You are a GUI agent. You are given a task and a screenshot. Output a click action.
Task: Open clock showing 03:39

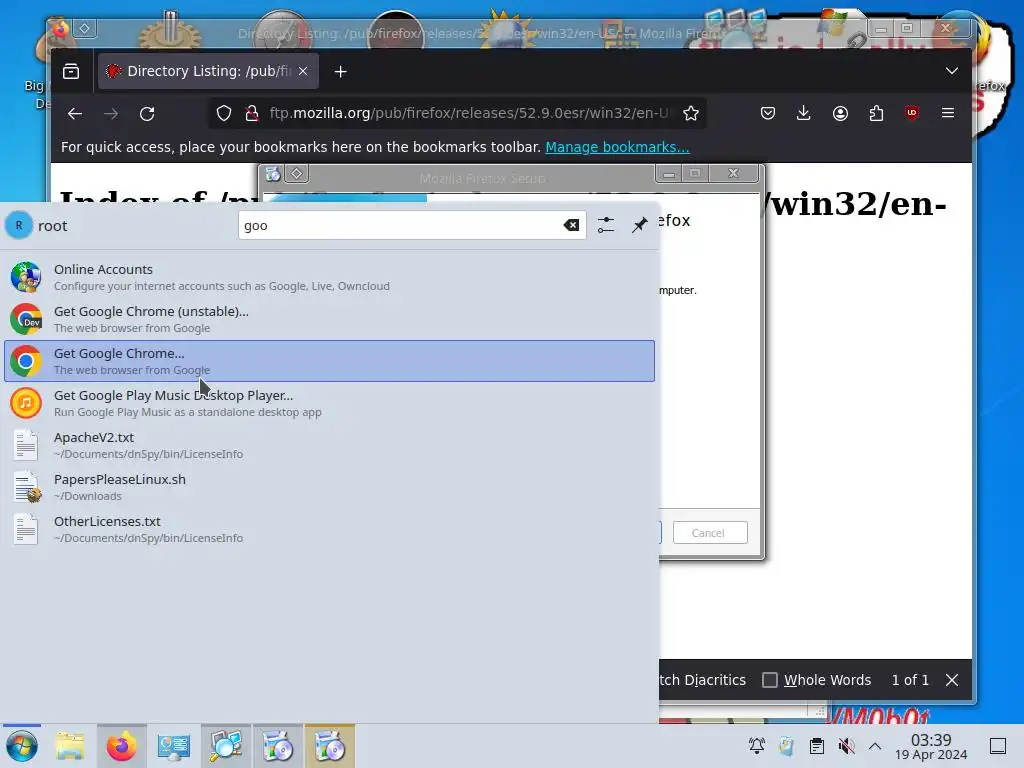tap(931, 746)
